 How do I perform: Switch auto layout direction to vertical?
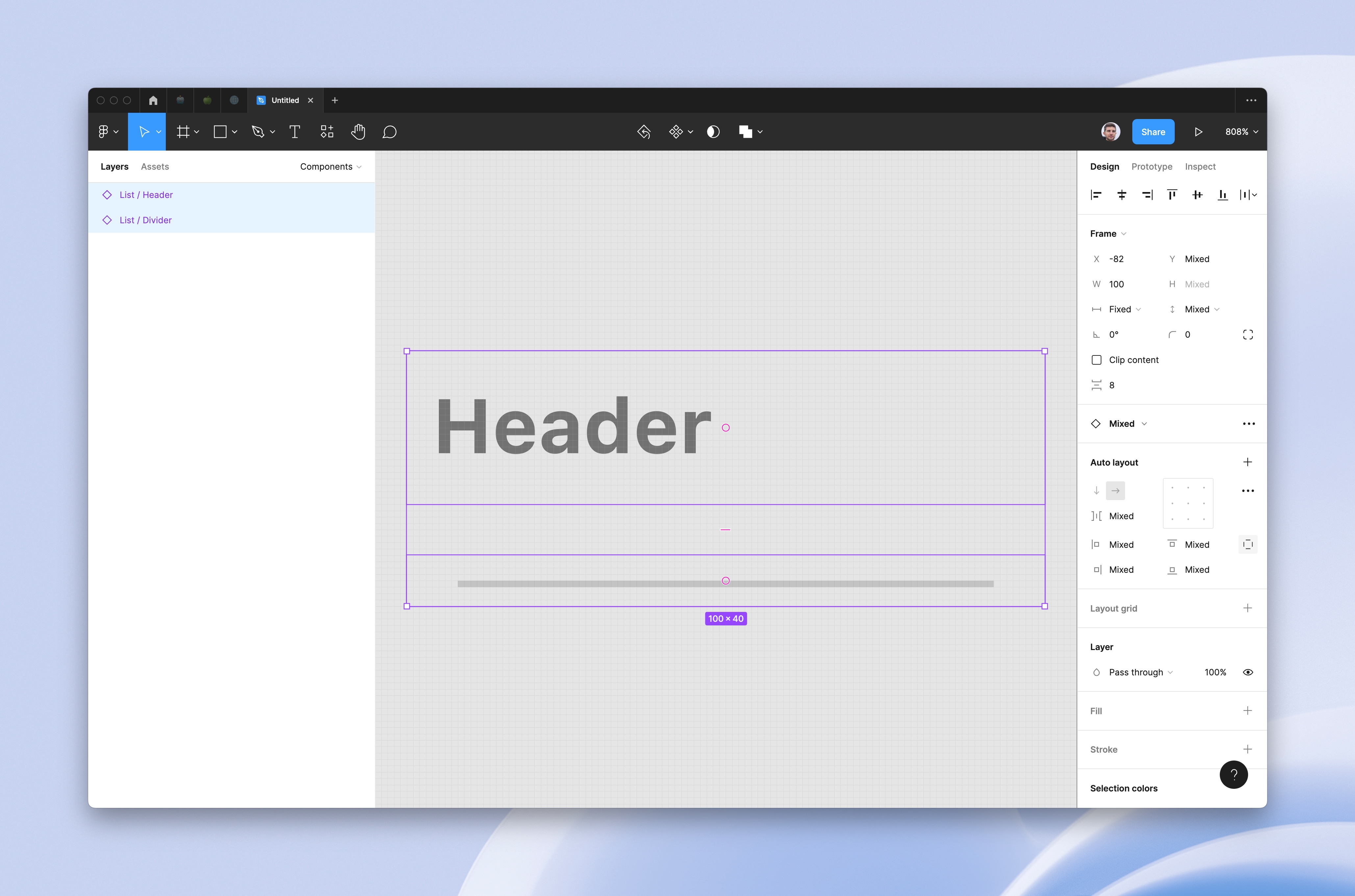pos(1096,490)
